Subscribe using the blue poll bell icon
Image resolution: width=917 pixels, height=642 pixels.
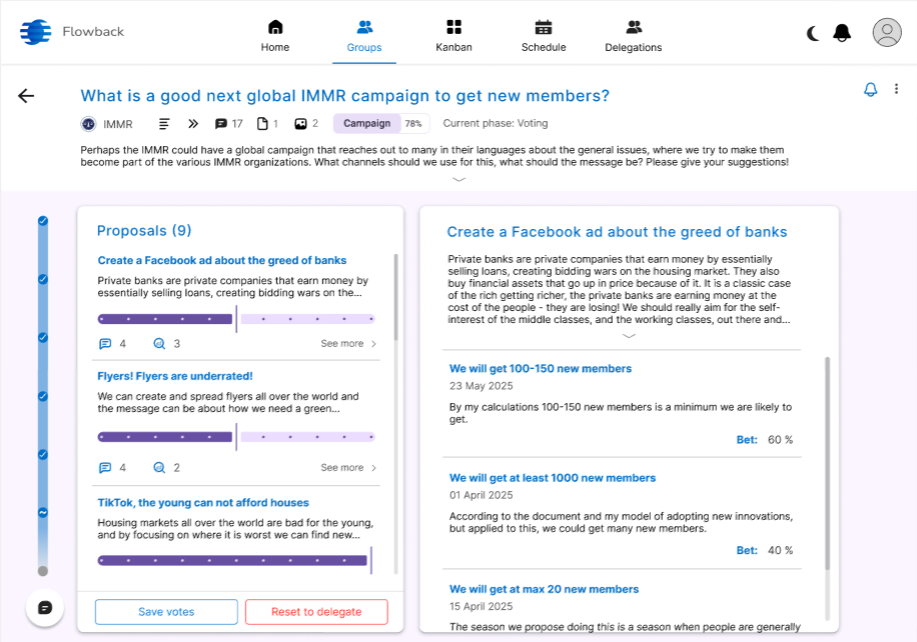pos(870,90)
